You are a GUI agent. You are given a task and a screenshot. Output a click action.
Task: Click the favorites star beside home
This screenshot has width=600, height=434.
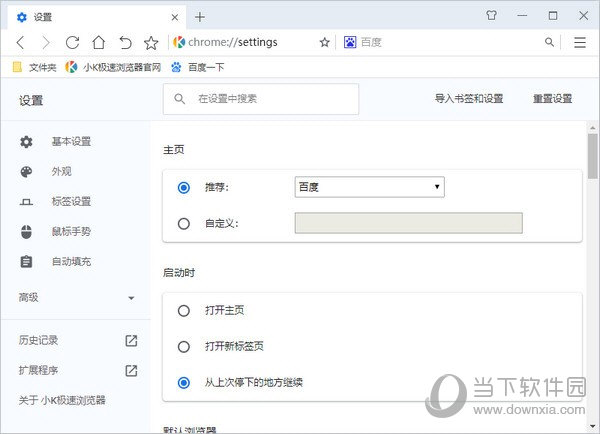click(151, 43)
